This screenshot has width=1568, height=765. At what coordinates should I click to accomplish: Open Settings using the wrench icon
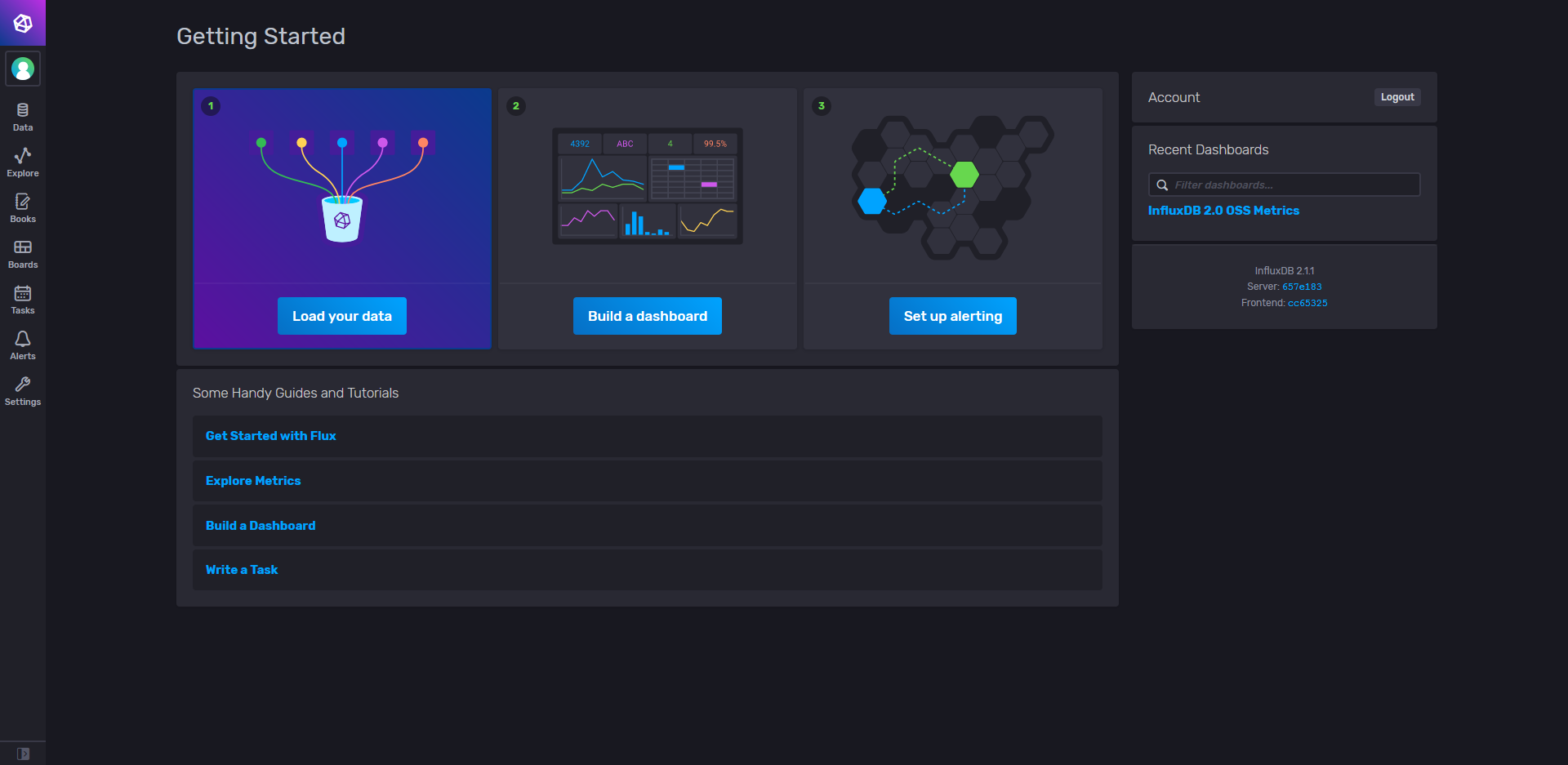point(22,389)
